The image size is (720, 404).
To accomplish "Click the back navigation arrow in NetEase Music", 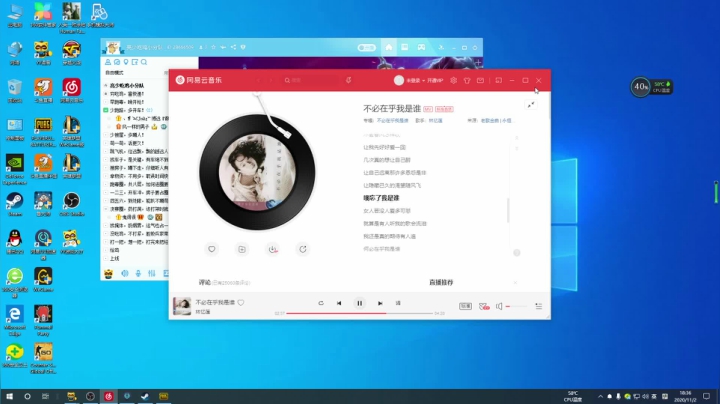I will [258, 80].
